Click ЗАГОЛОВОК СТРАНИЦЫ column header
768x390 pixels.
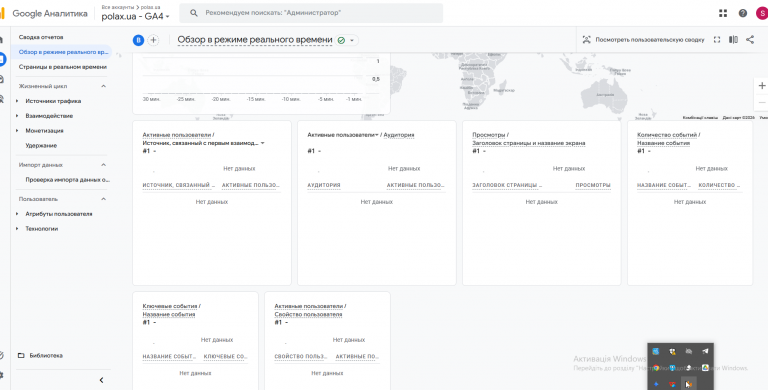pos(507,185)
